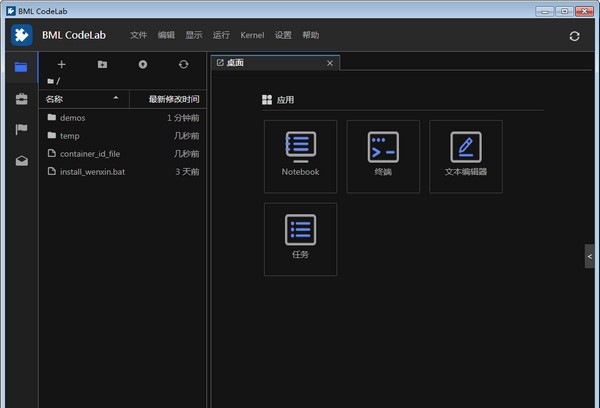Screen dimensions: 600x408
Task: Maximize the BML CodeLab window
Action: point(564,11)
